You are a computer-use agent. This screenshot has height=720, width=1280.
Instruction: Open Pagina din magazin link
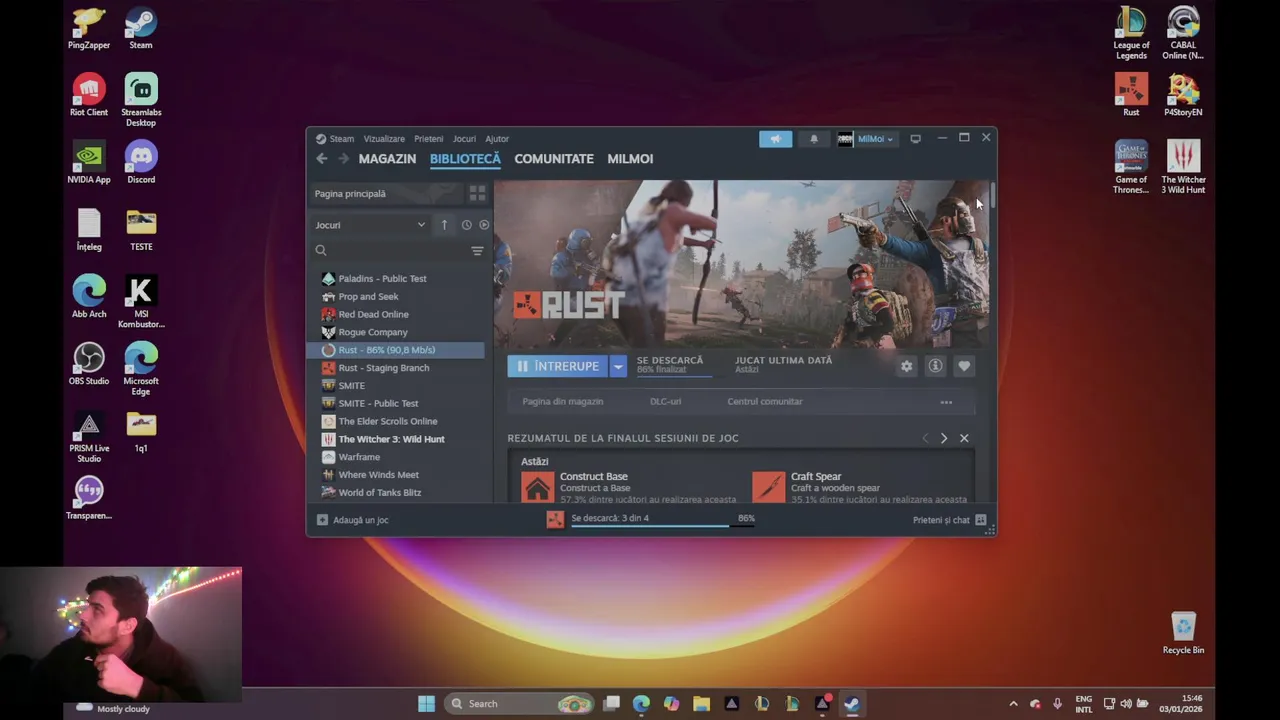[563, 402]
